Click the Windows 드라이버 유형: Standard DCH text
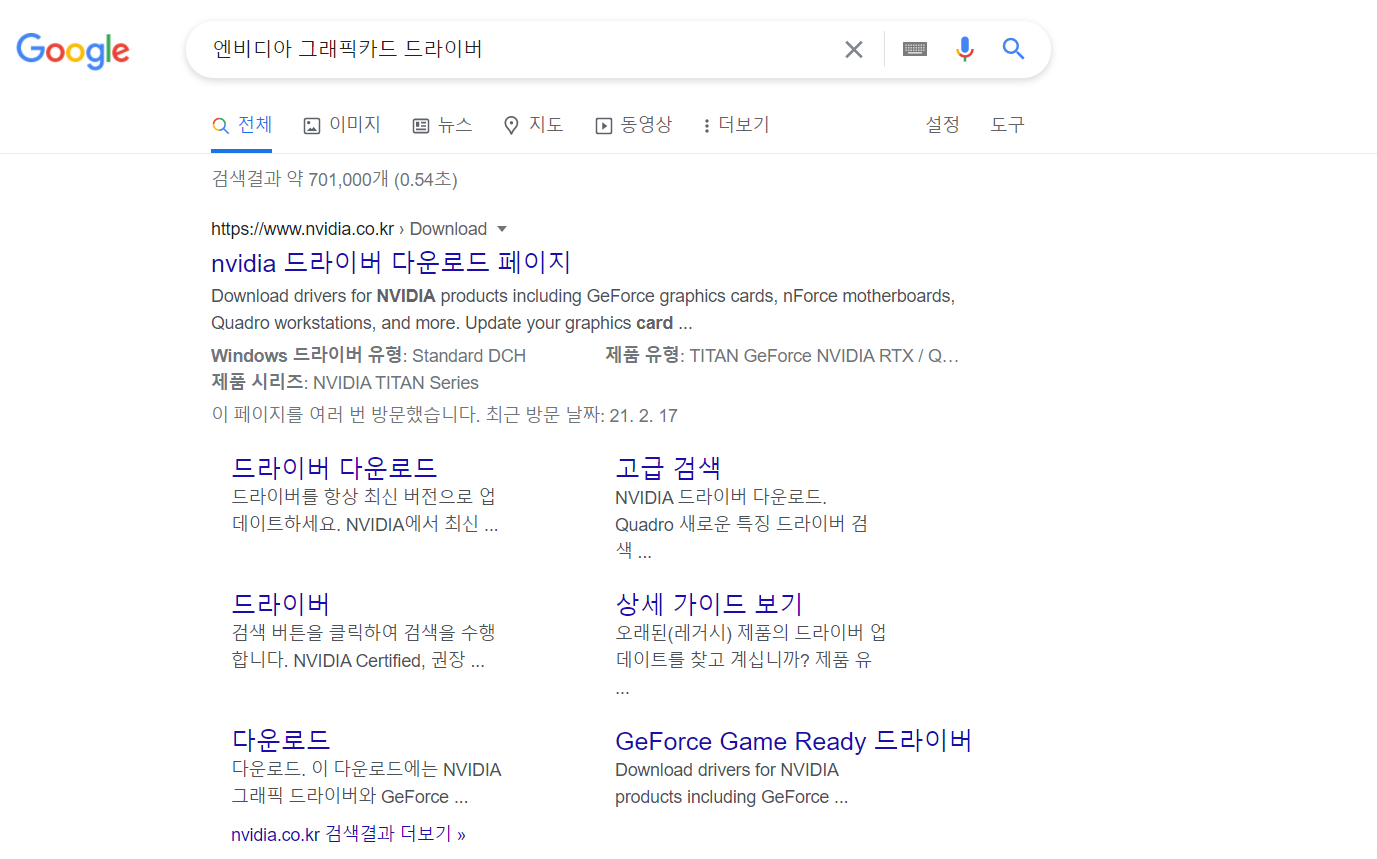 (368, 355)
